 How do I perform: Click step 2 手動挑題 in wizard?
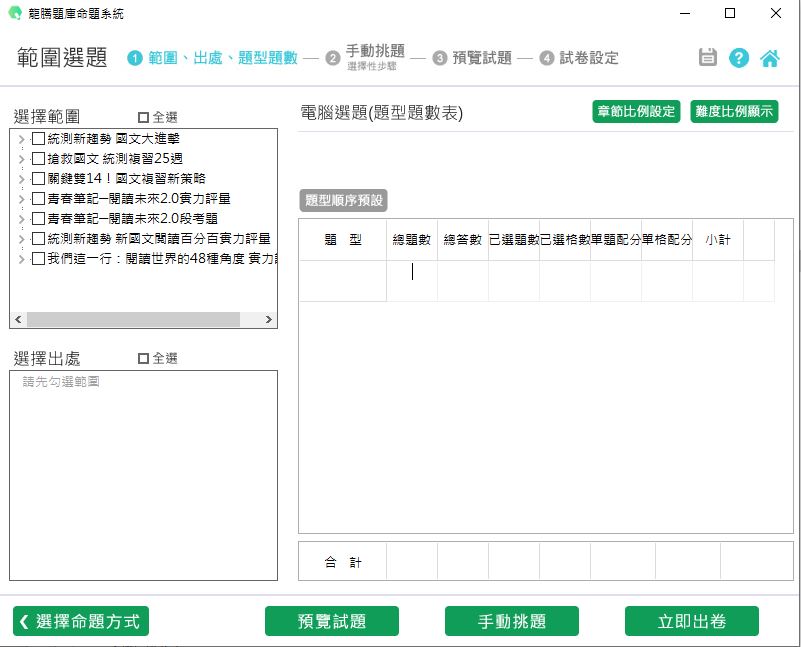[x=374, y=55]
